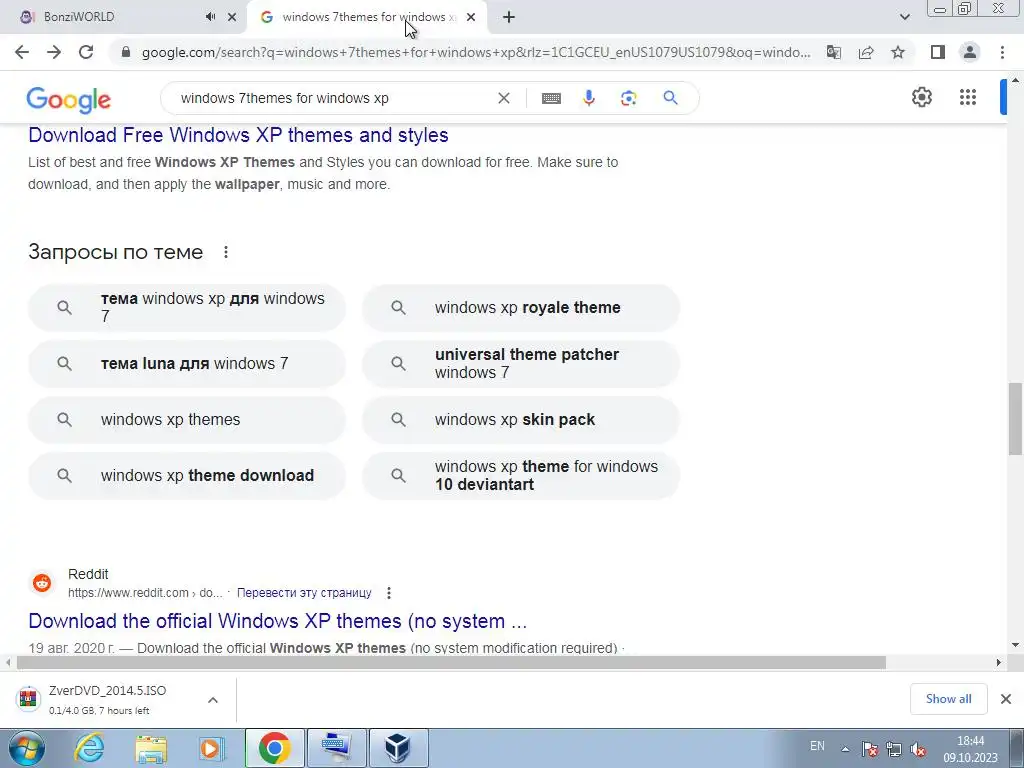Close the windows 7themes tab
Screen dimensions: 1024x768
[x=471, y=17]
